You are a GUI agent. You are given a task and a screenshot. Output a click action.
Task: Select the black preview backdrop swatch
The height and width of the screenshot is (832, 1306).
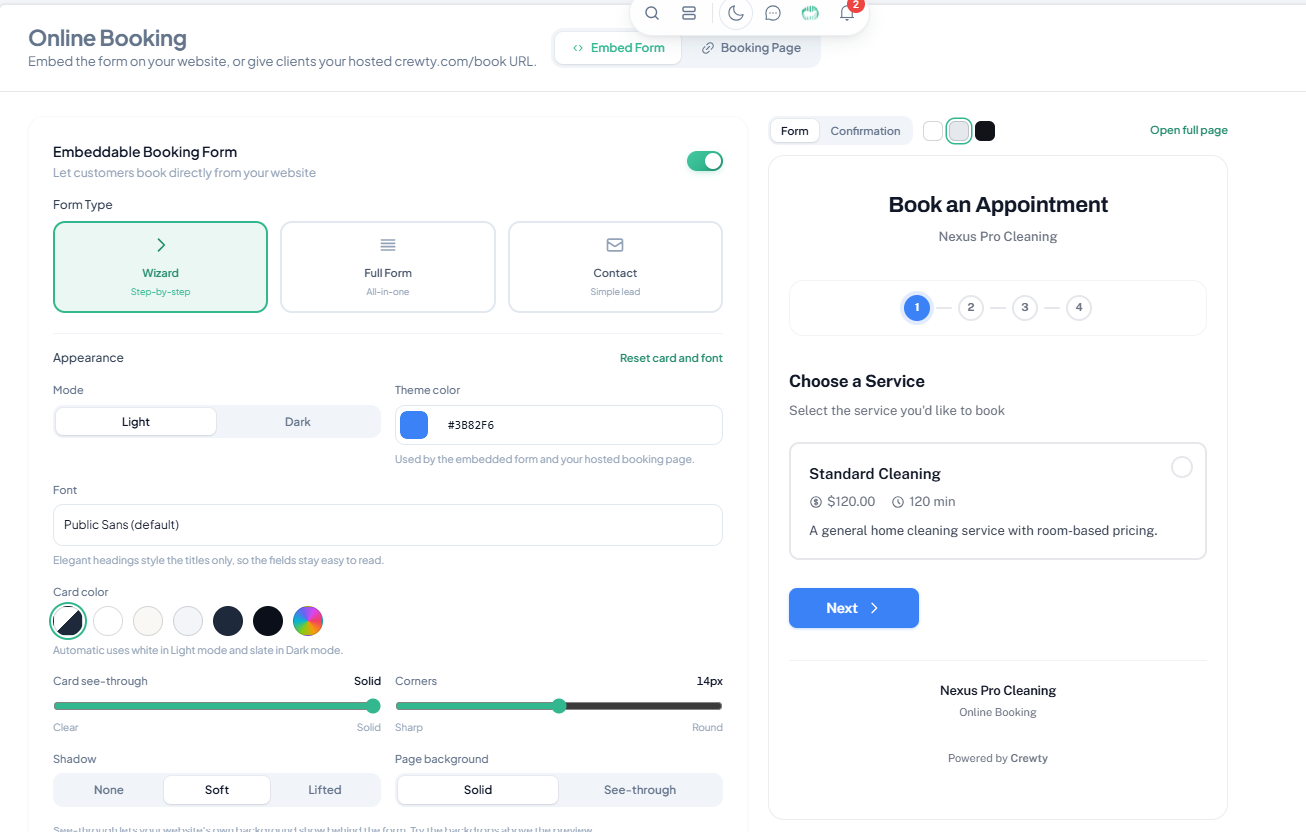click(x=985, y=131)
